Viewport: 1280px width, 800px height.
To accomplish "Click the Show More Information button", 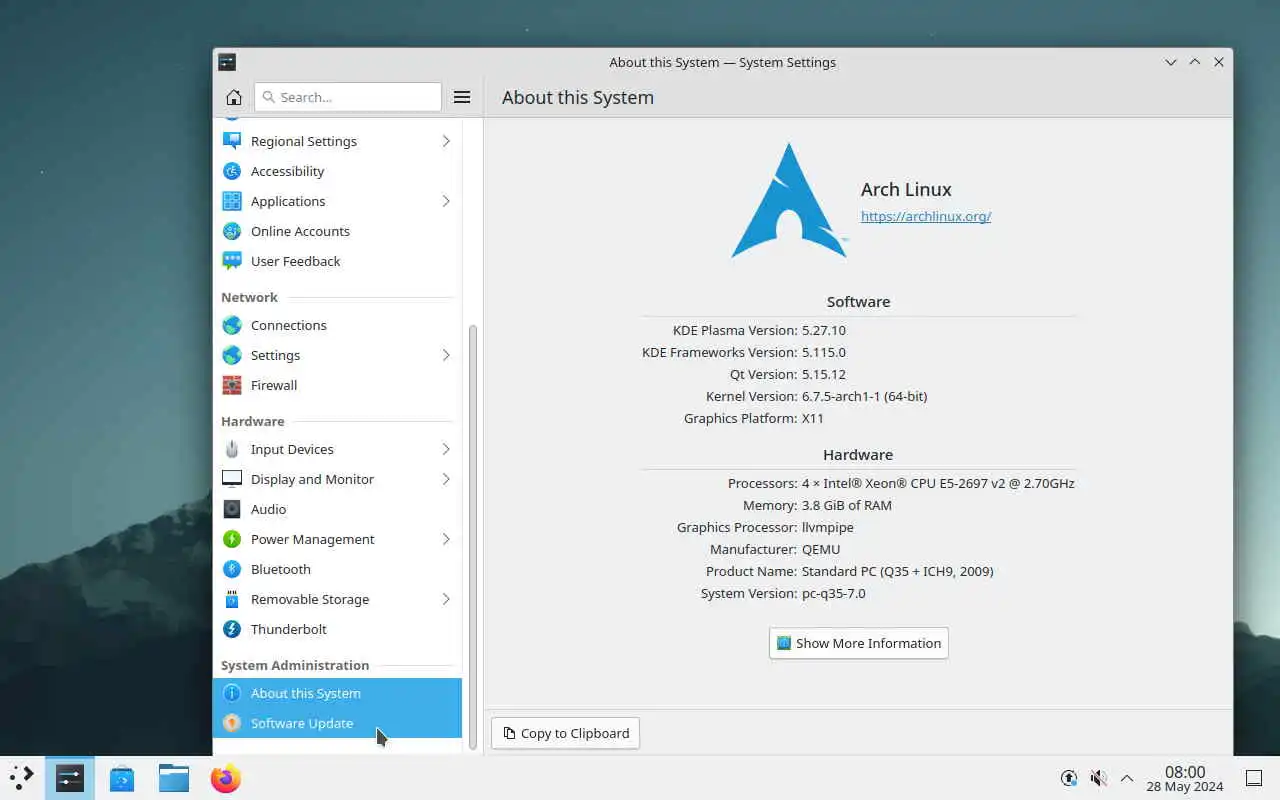I will [x=859, y=643].
